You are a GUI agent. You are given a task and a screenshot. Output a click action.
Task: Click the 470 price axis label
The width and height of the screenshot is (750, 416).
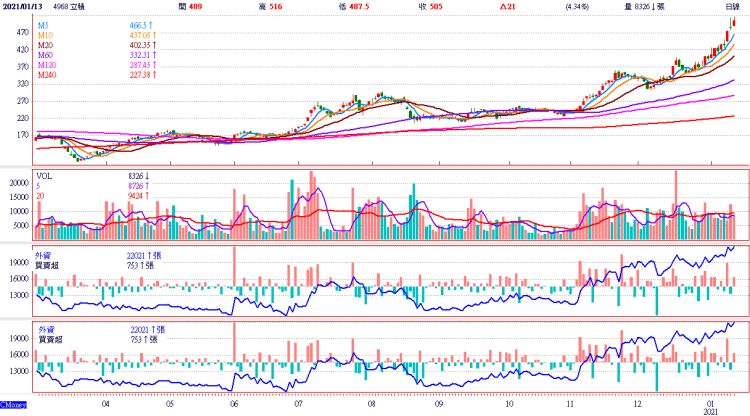[20, 32]
